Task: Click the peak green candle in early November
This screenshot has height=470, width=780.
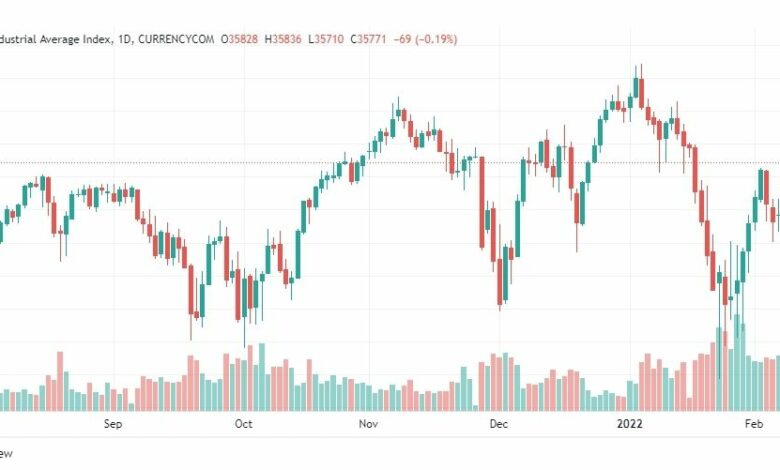Action: (398, 112)
